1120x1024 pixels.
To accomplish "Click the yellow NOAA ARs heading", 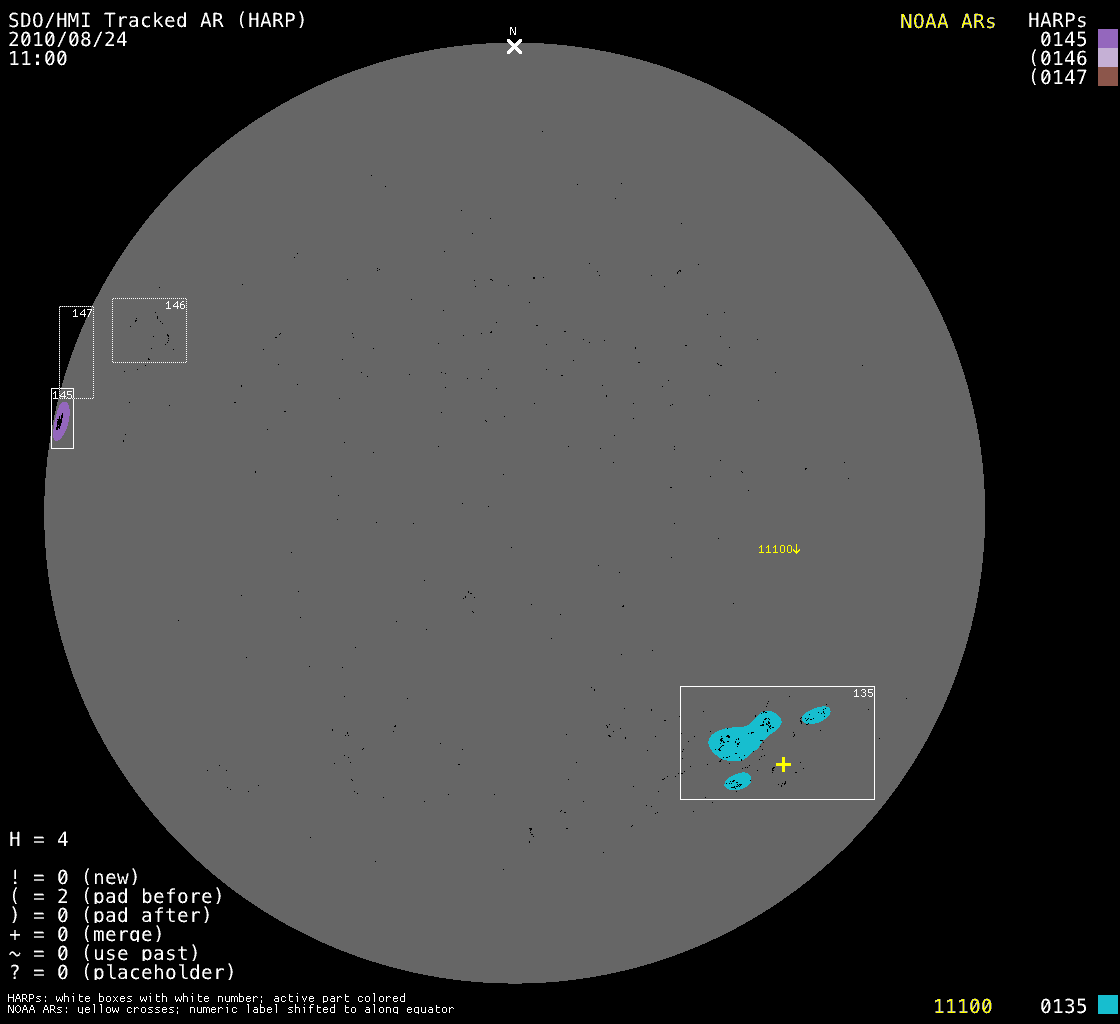I will [x=947, y=21].
